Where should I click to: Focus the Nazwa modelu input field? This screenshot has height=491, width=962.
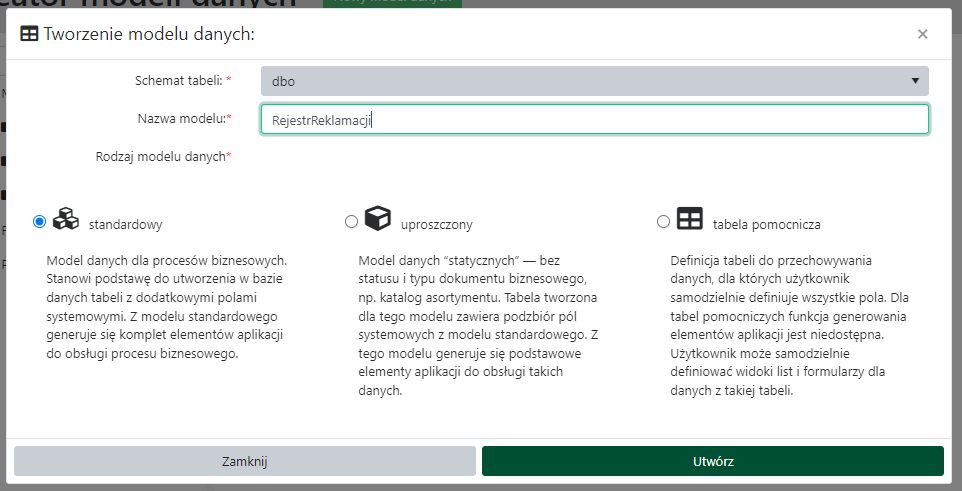pyautogui.click(x=594, y=119)
